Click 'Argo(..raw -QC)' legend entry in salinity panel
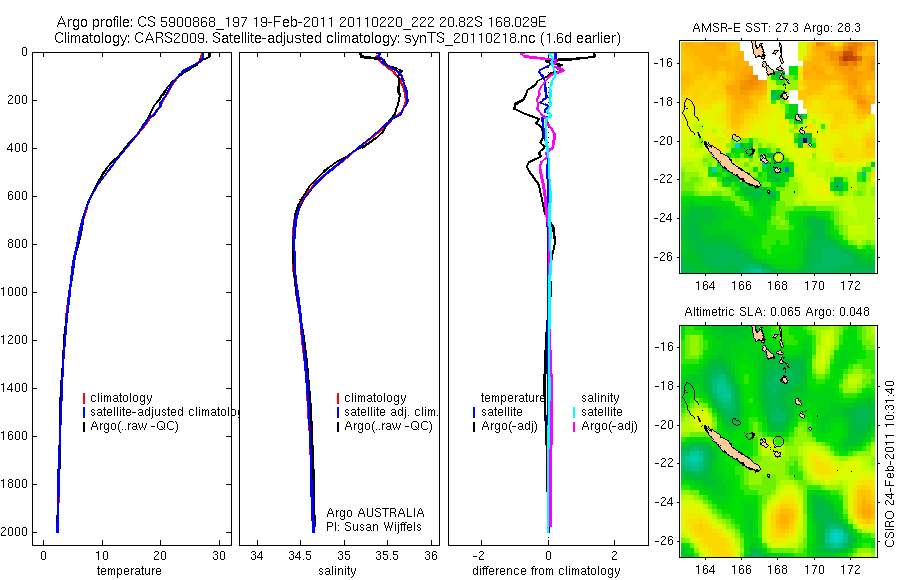This screenshot has width=900, height=580. click(389, 426)
